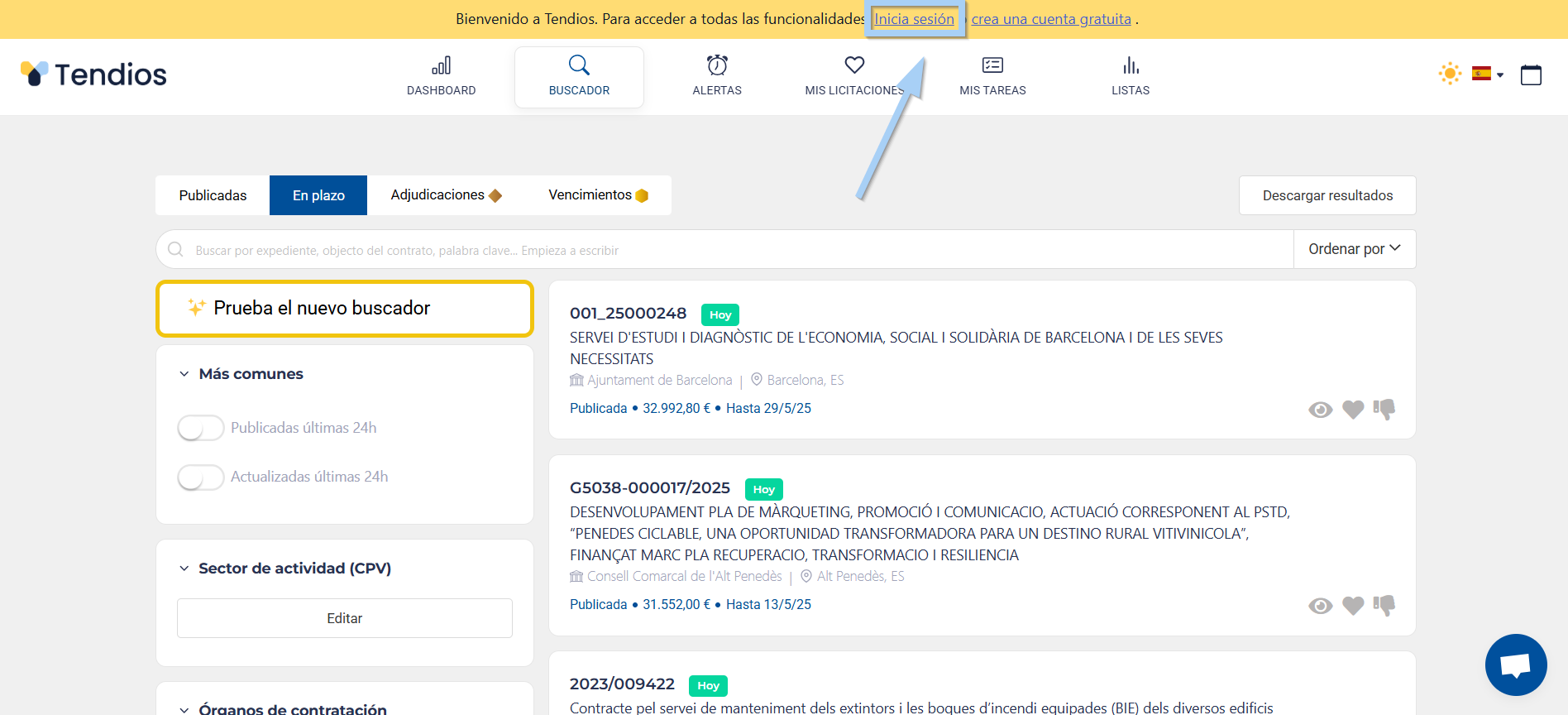The height and width of the screenshot is (715, 1568).
Task: Open Mis Tareas checklist icon
Action: click(x=992, y=65)
